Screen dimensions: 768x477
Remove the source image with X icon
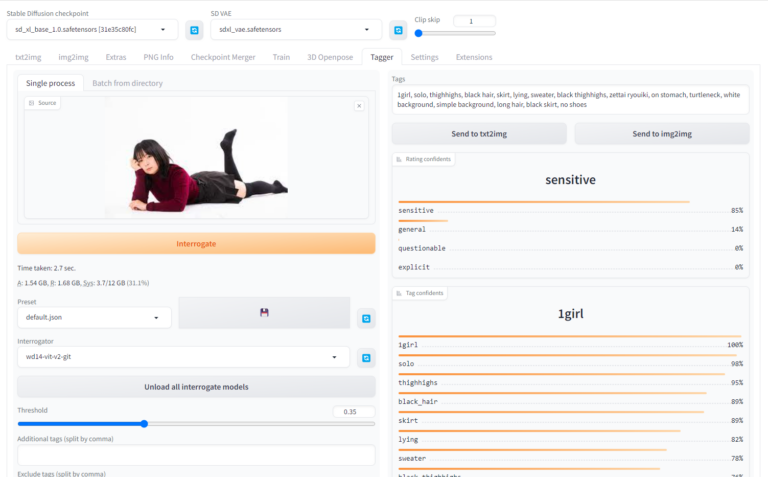click(x=359, y=106)
